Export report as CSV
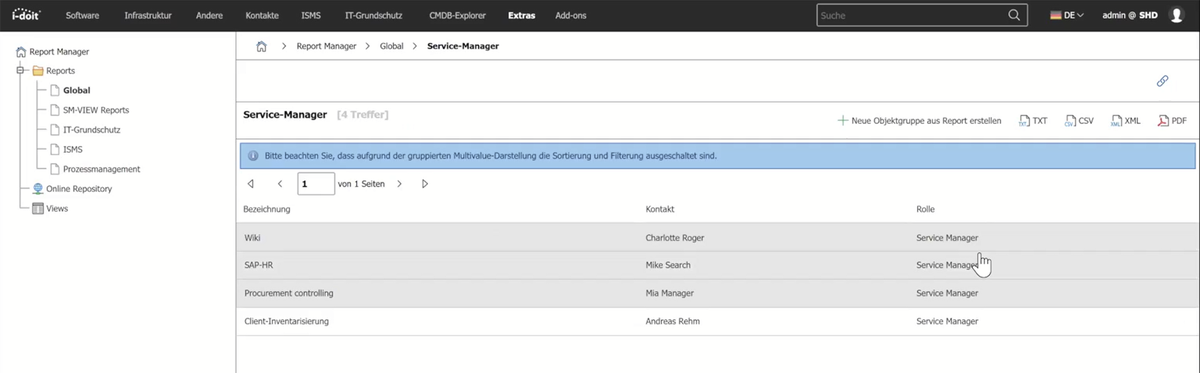The width and height of the screenshot is (1200, 373). click(x=1079, y=120)
